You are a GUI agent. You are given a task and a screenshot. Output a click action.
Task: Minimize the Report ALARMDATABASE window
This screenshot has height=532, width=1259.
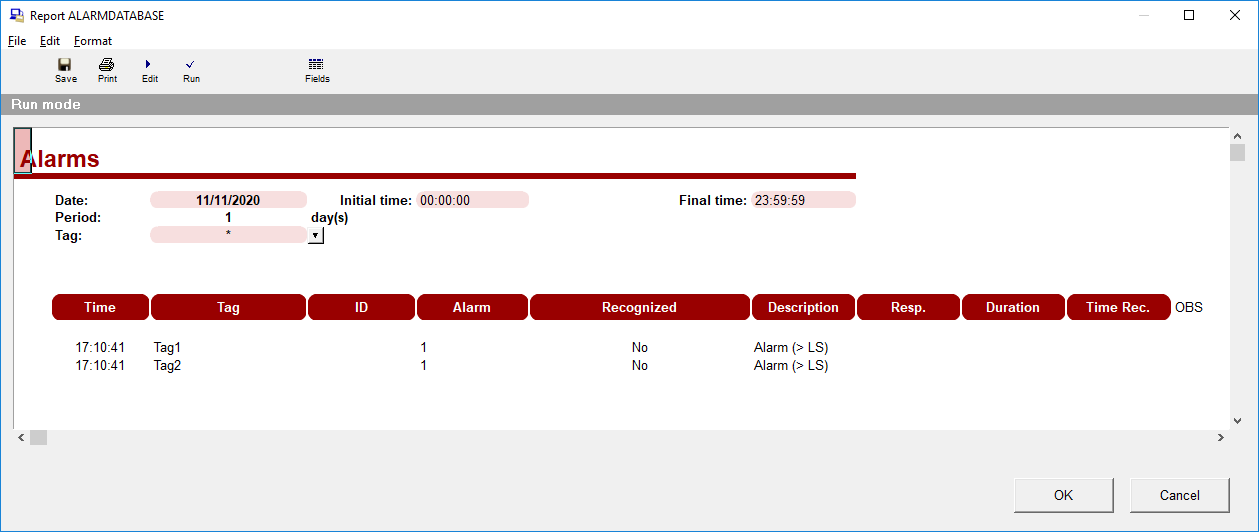pyautogui.click(x=1143, y=15)
